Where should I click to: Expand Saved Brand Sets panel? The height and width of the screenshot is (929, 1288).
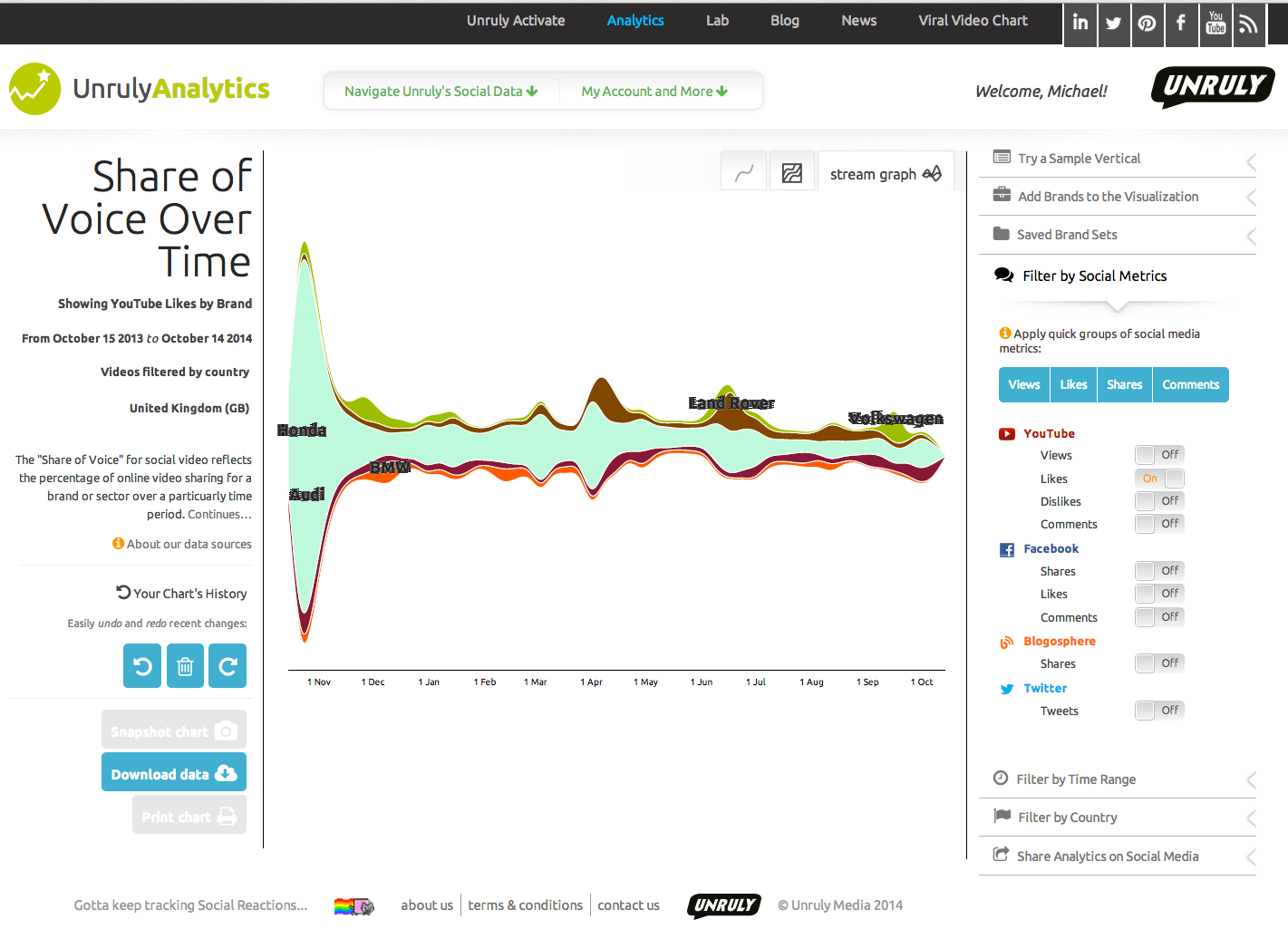[1118, 235]
